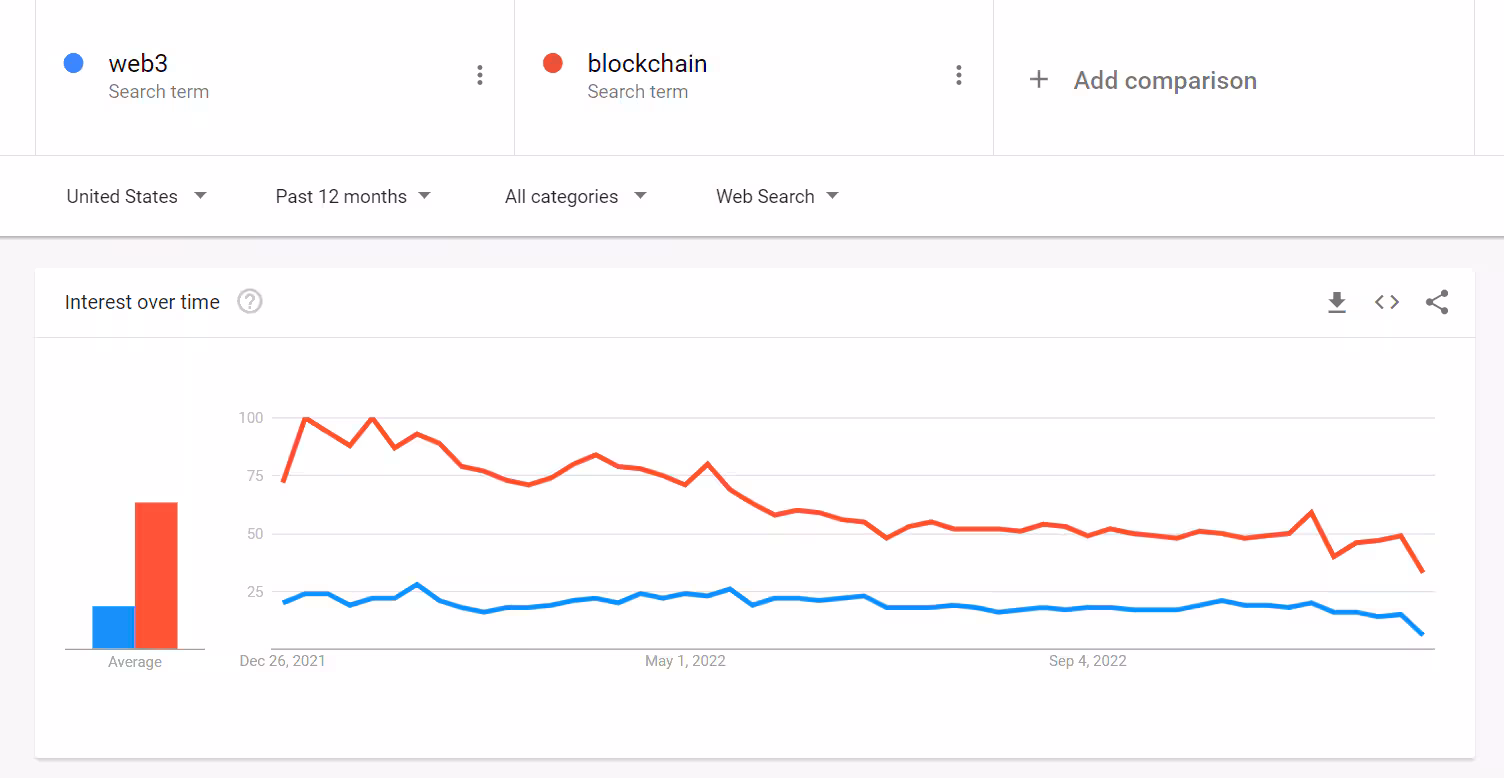Click the May 1, 2022 axis label
This screenshot has width=1504, height=778.
click(685, 661)
